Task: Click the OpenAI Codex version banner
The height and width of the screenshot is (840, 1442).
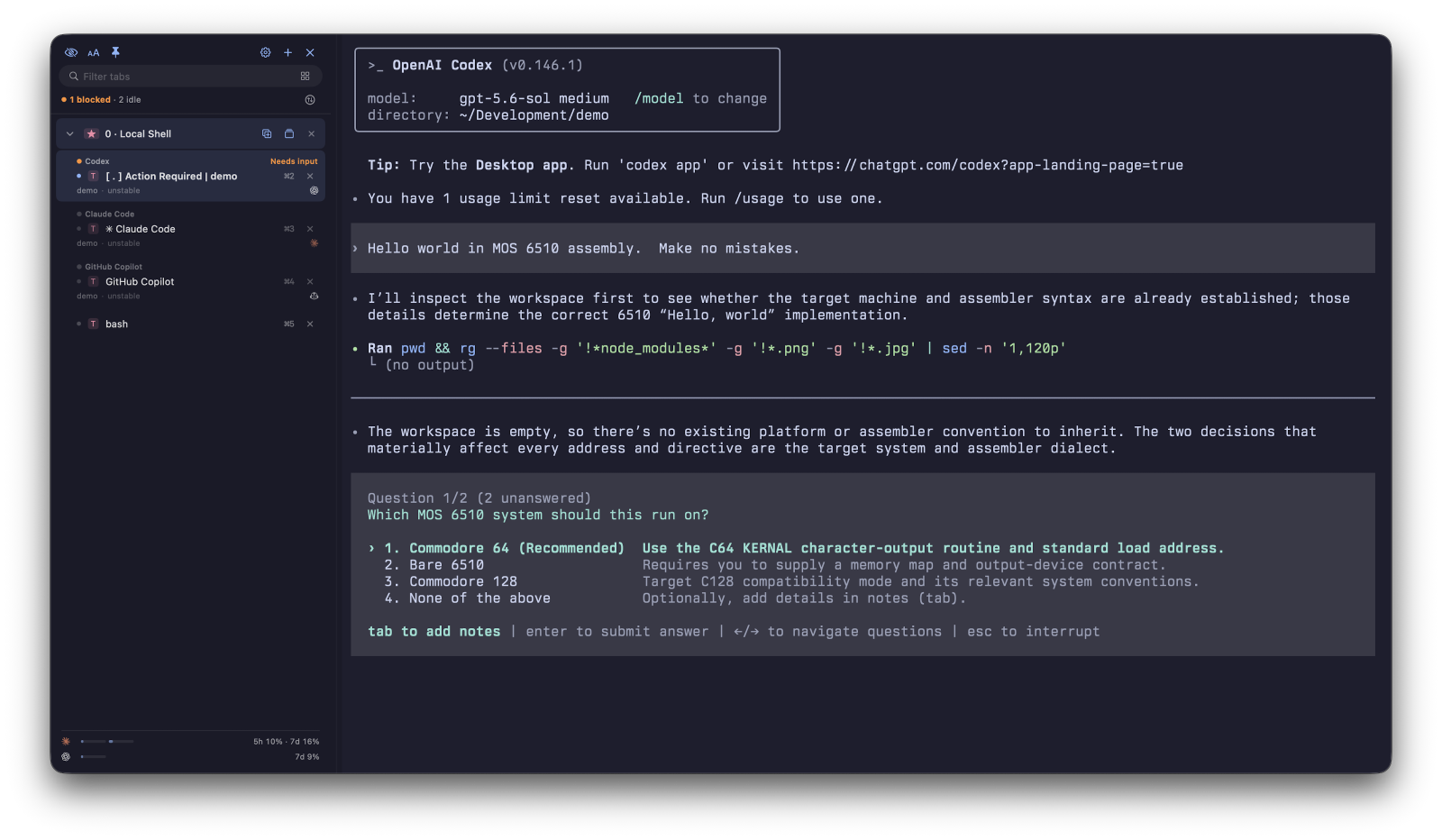Action: [x=568, y=90]
